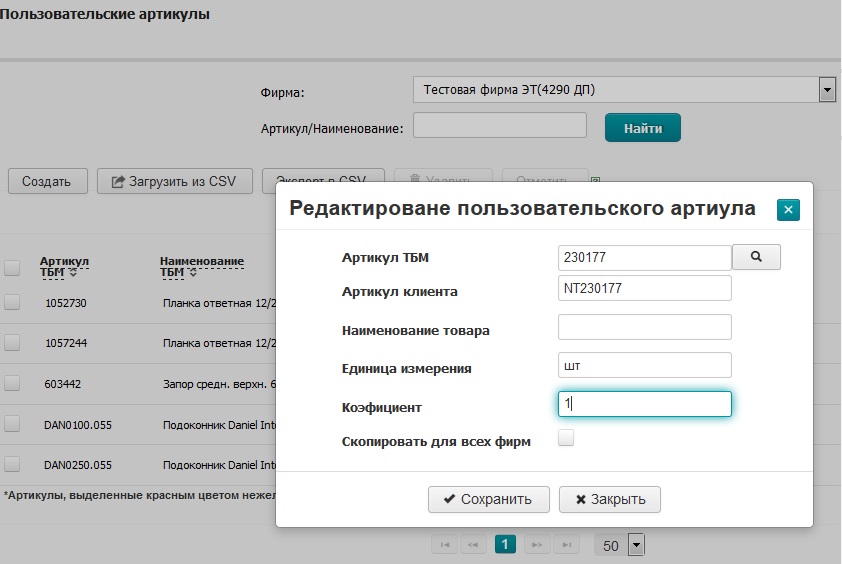The image size is (842, 564).
Task: Select the checkbox for DAN0100.055 row
Action: click(x=12, y=424)
